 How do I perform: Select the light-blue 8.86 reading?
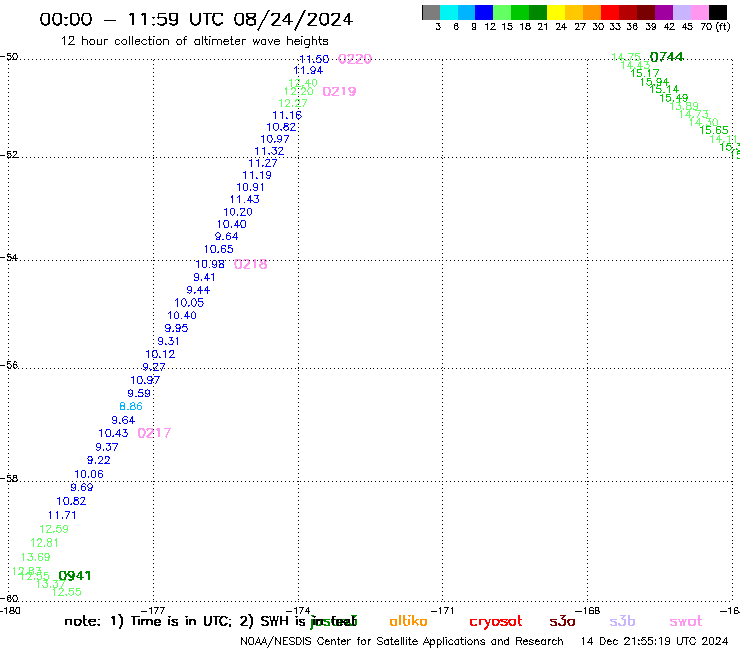click(x=131, y=406)
